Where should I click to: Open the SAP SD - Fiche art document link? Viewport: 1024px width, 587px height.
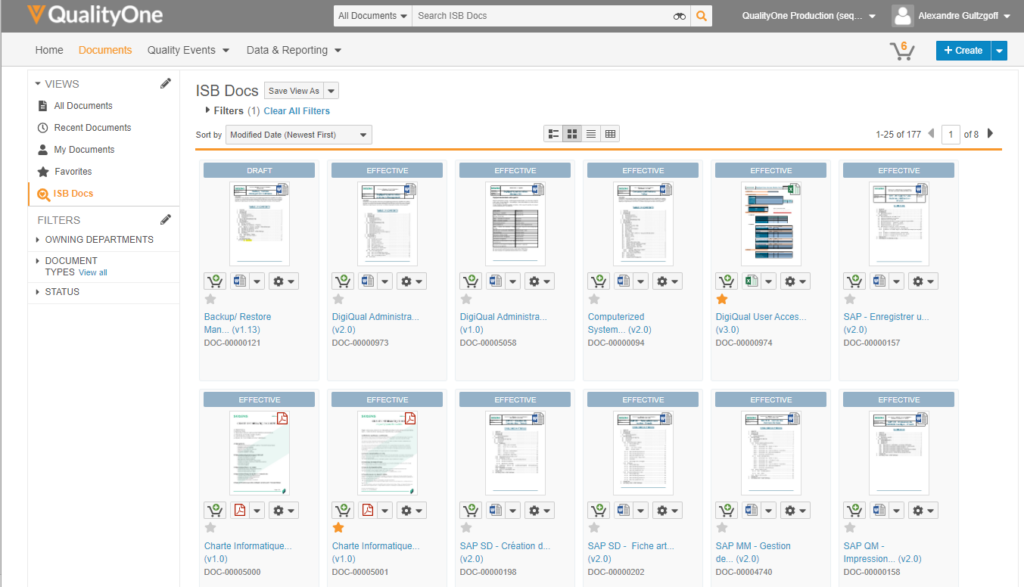pos(630,552)
